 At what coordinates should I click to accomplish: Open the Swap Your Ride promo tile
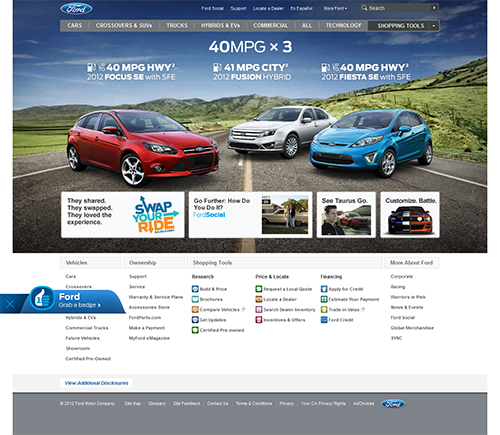click(123, 215)
